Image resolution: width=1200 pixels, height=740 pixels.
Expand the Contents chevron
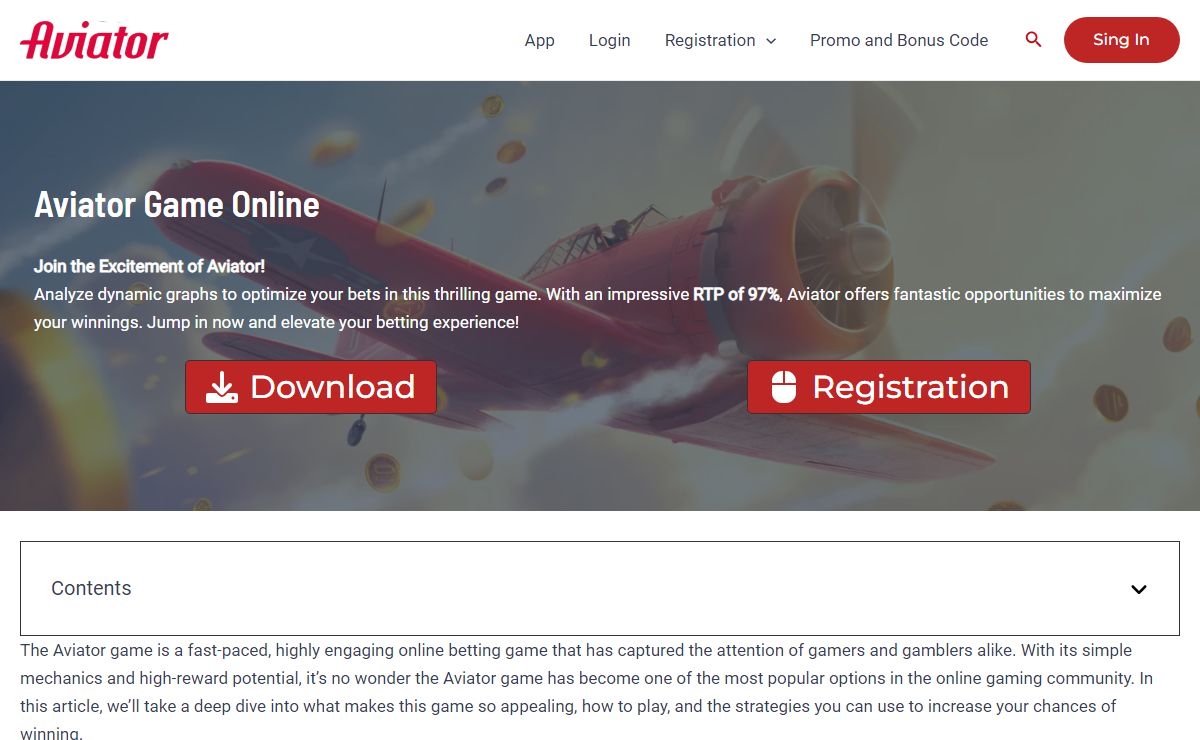tap(1139, 589)
